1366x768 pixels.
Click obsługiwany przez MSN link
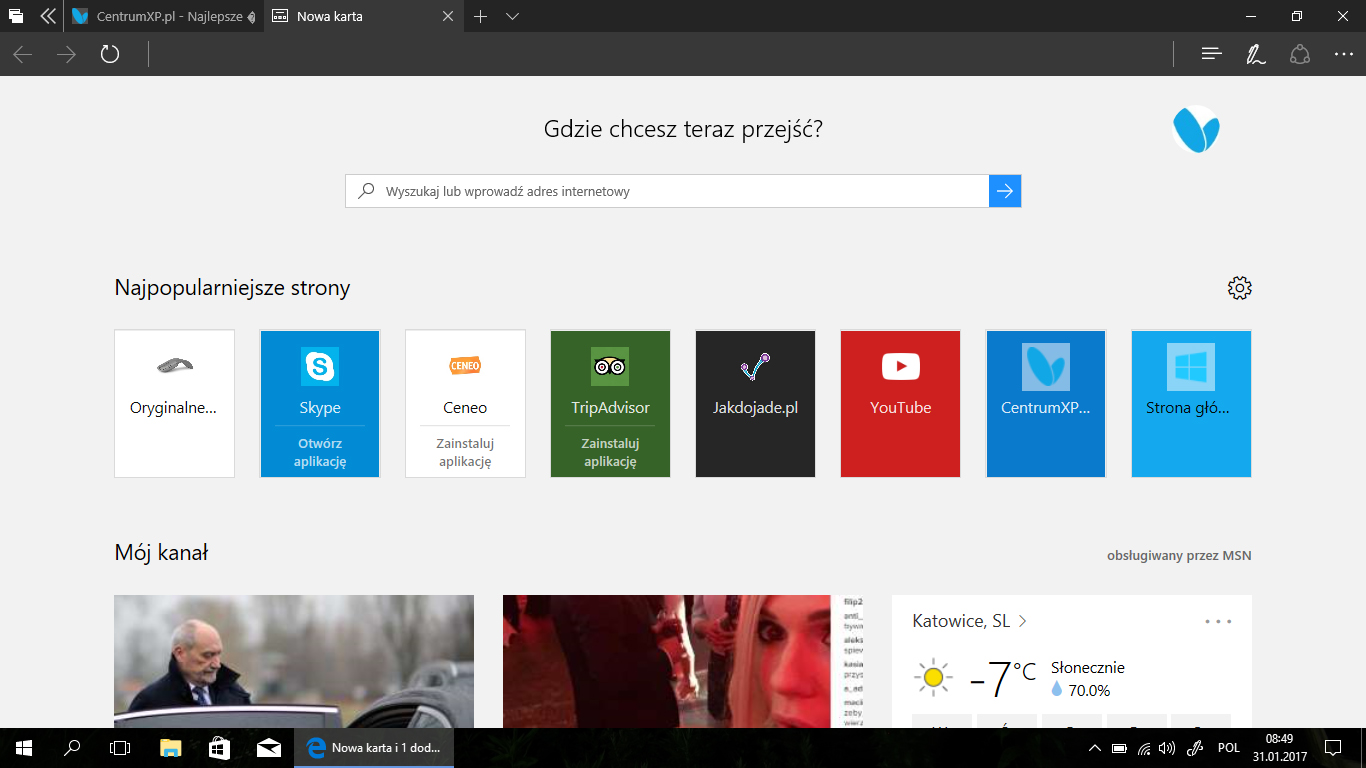click(x=1179, y=555)
